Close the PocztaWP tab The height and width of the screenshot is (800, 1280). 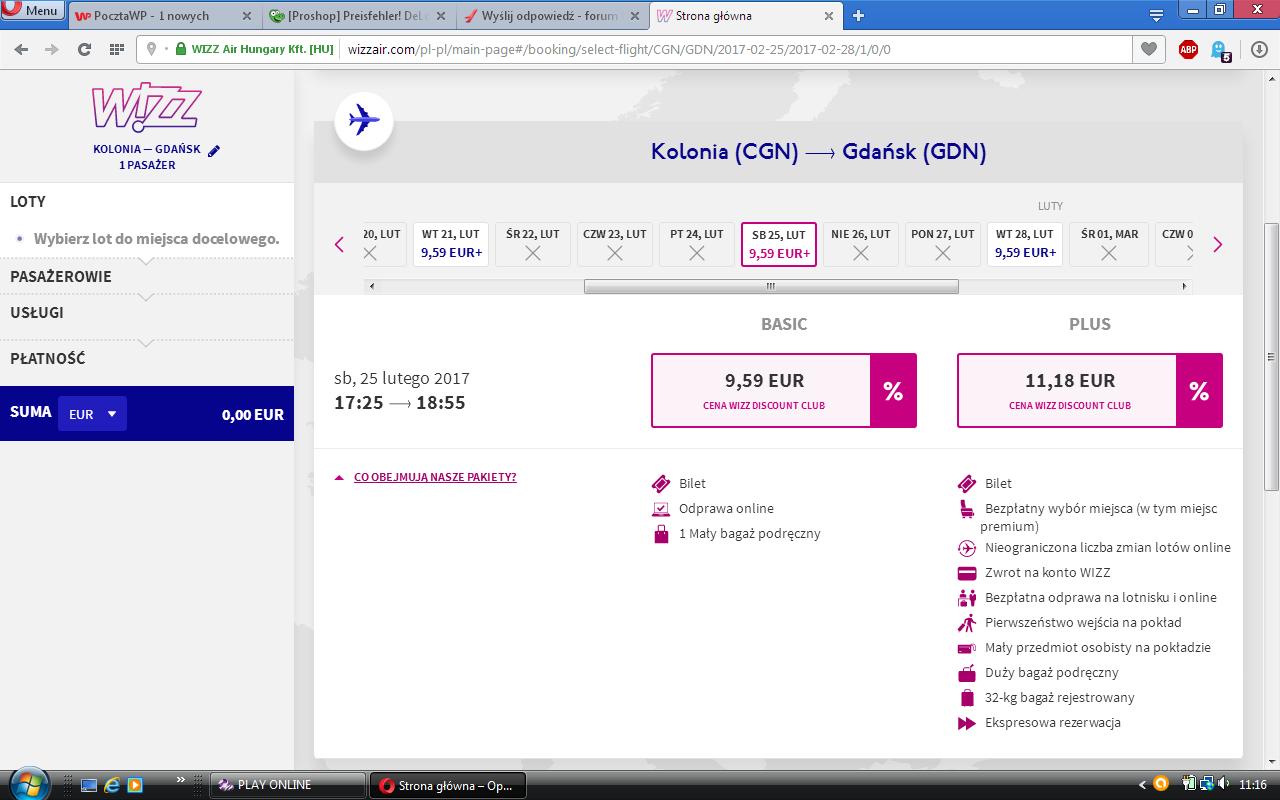coord(248,16)
